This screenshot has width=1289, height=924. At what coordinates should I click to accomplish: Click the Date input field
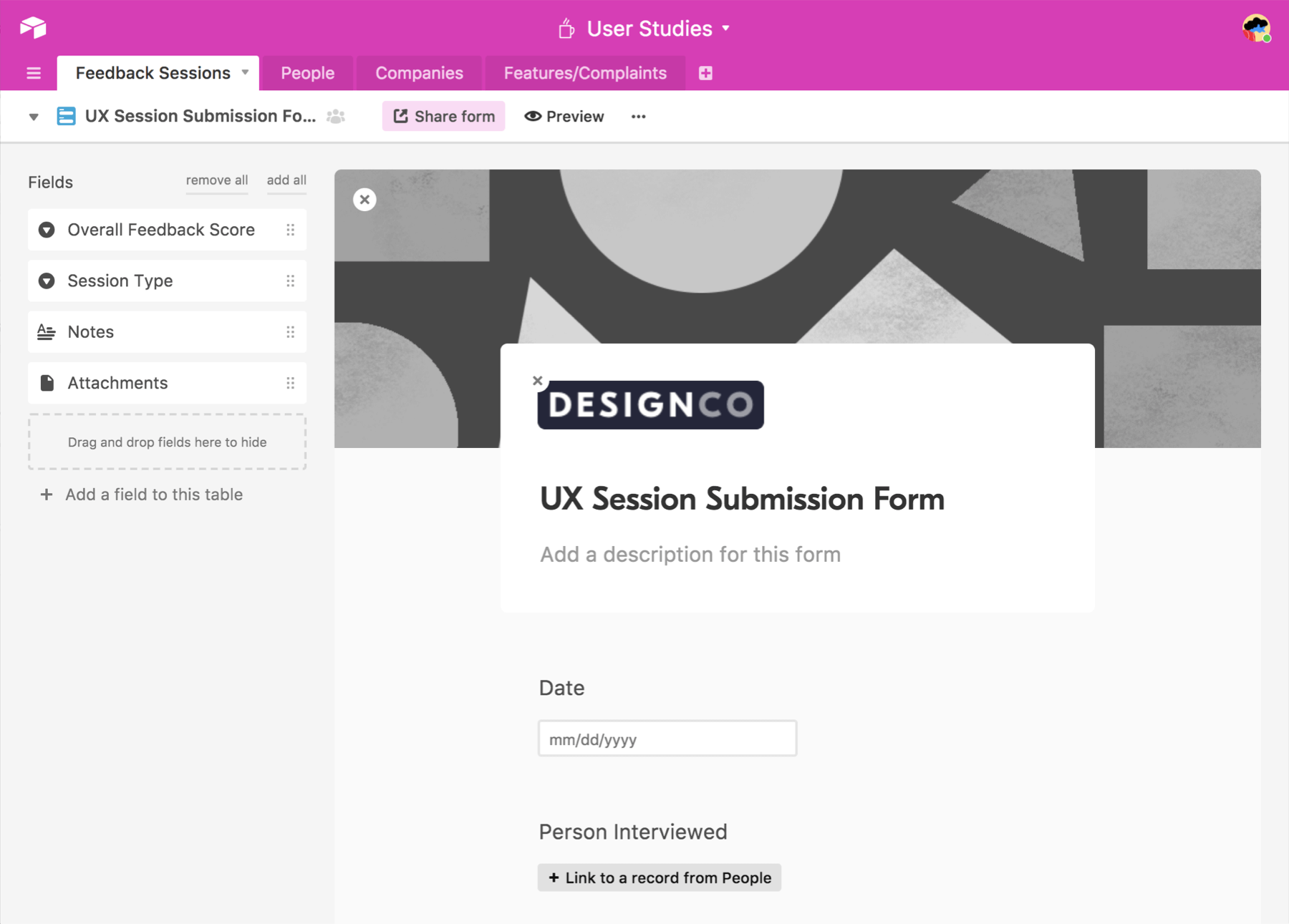tap(667, 739)
